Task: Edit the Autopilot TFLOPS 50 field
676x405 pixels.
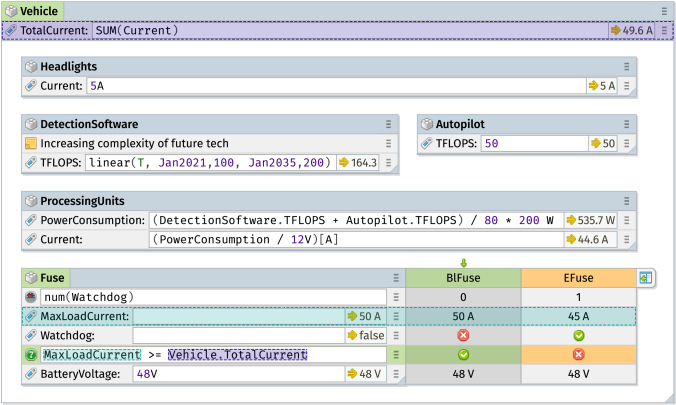Action: (535, 143)
